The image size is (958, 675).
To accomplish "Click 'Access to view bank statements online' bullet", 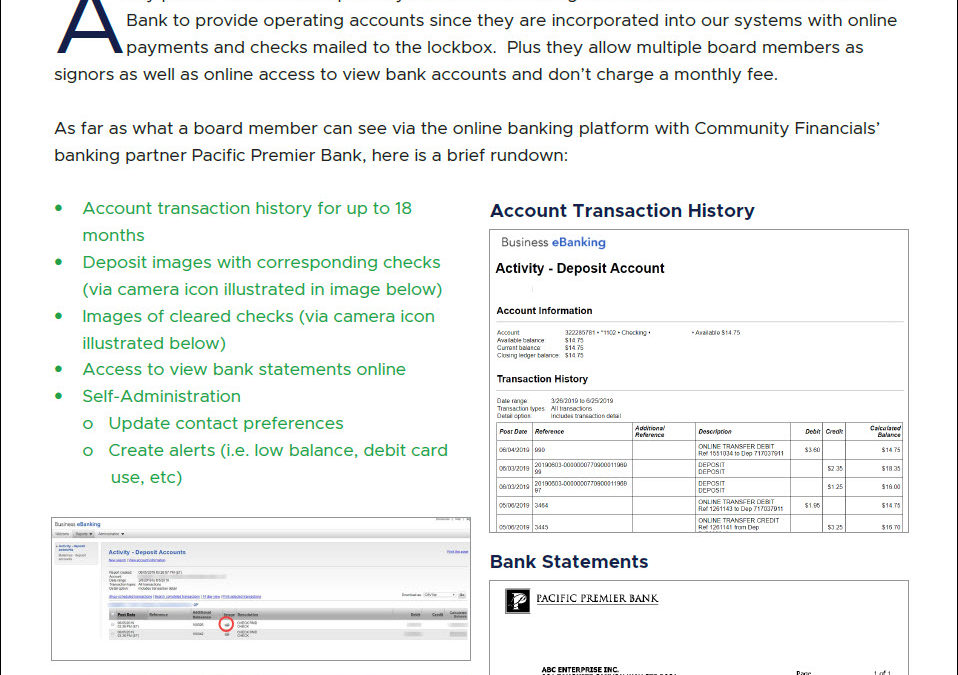I will click(244, 369).
